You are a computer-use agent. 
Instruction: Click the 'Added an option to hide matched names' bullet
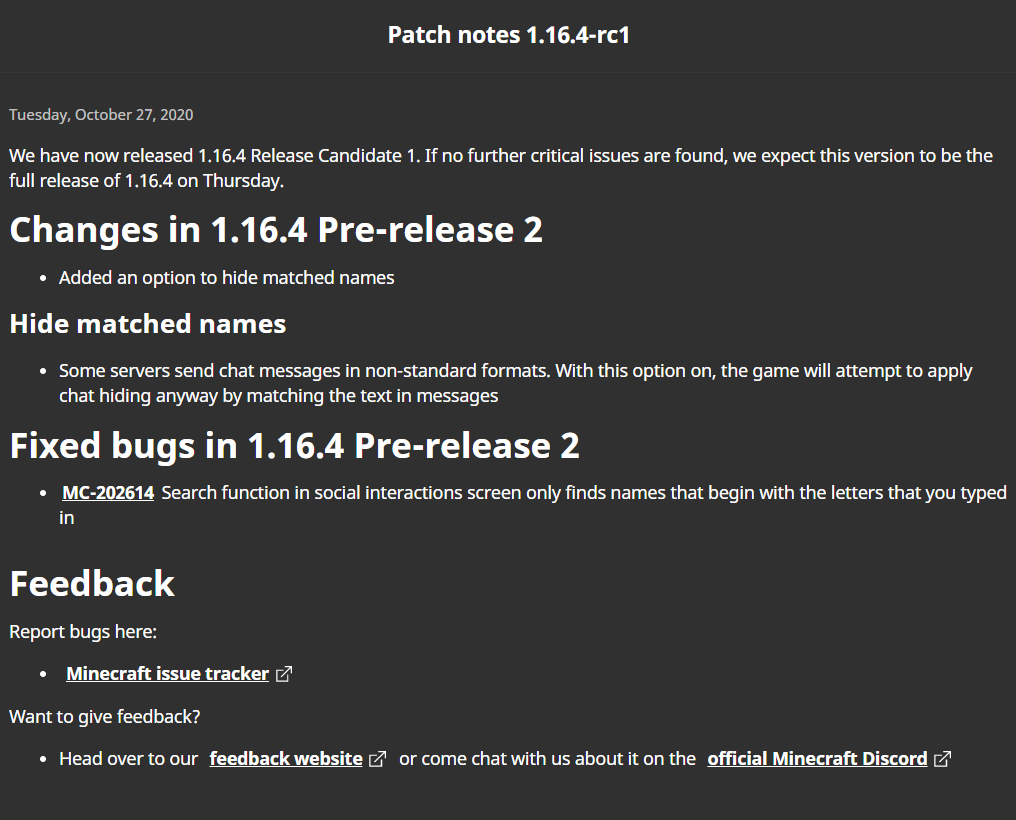click(226, 278)
